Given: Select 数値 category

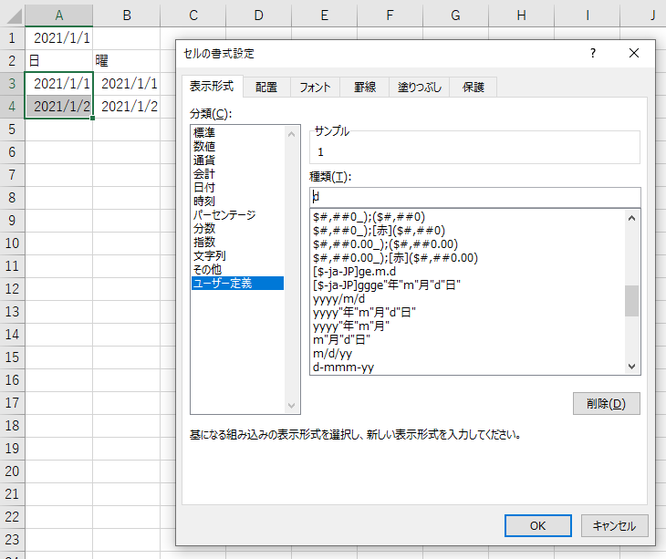Looking at the screenshot, I should pyautogui.click(x=204, y=146).
